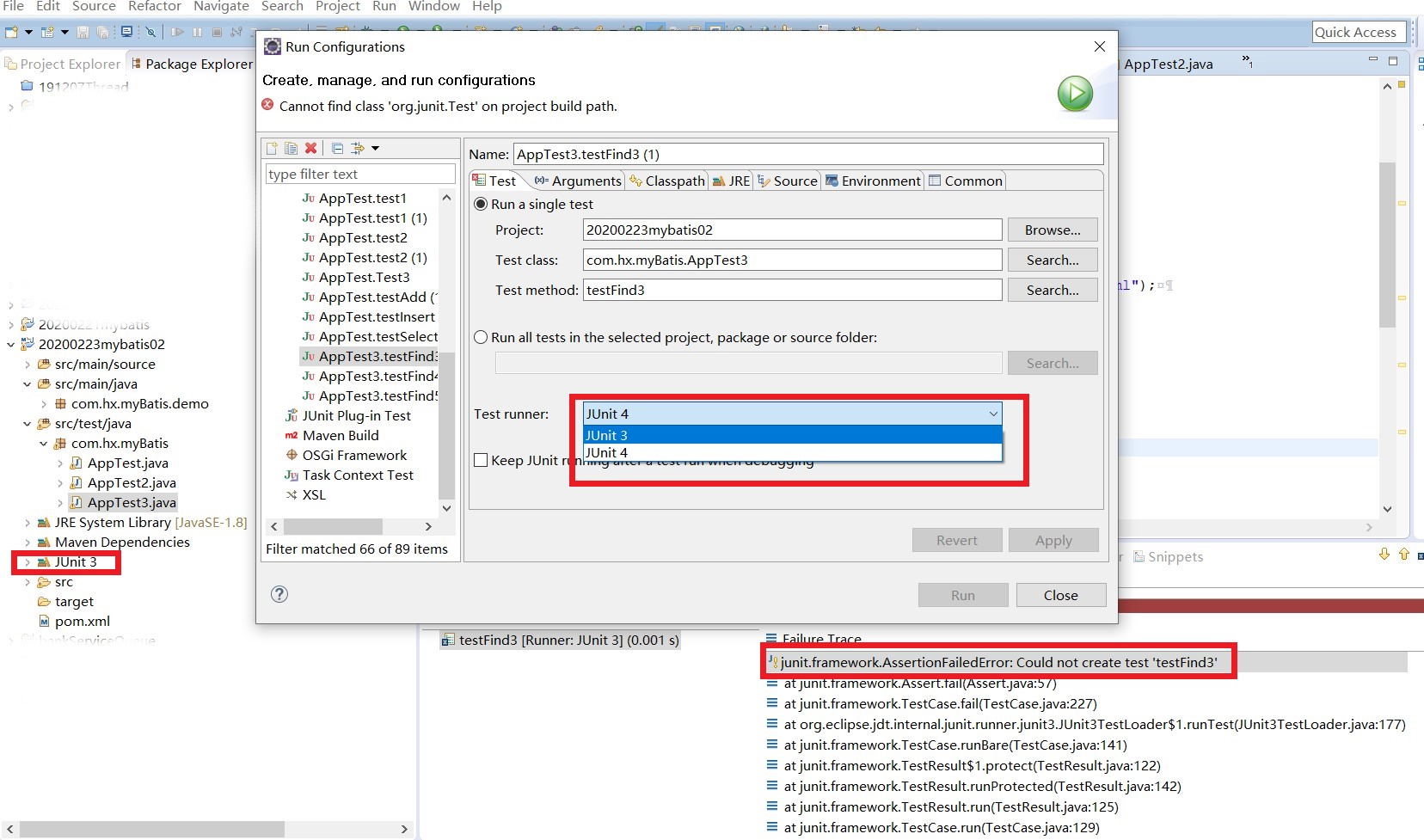Viewport: 1424px width, 840px height.
Task: Show hidden editor tabs chevron
Action: 1247,60
